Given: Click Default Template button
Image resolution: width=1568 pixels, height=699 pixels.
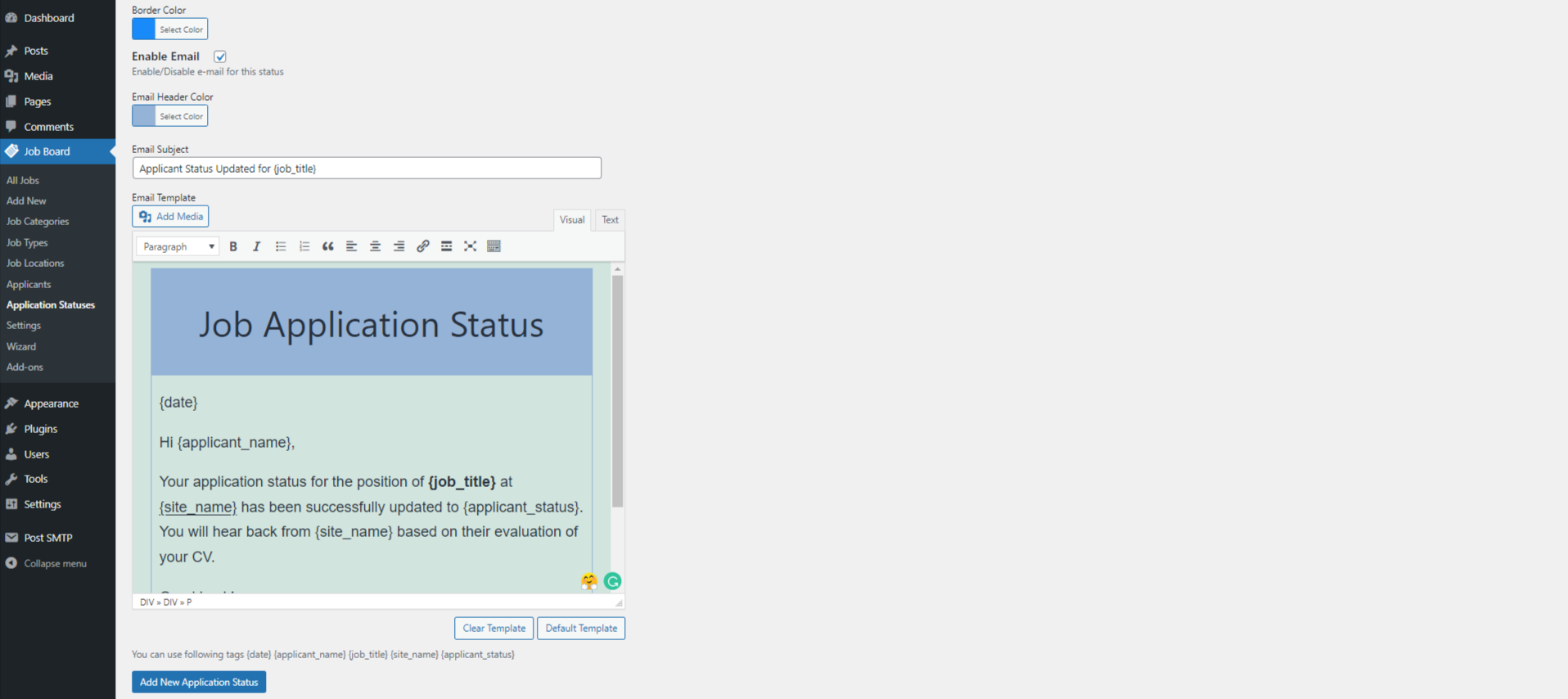Looking at the screenshot, I should (581, 629).
